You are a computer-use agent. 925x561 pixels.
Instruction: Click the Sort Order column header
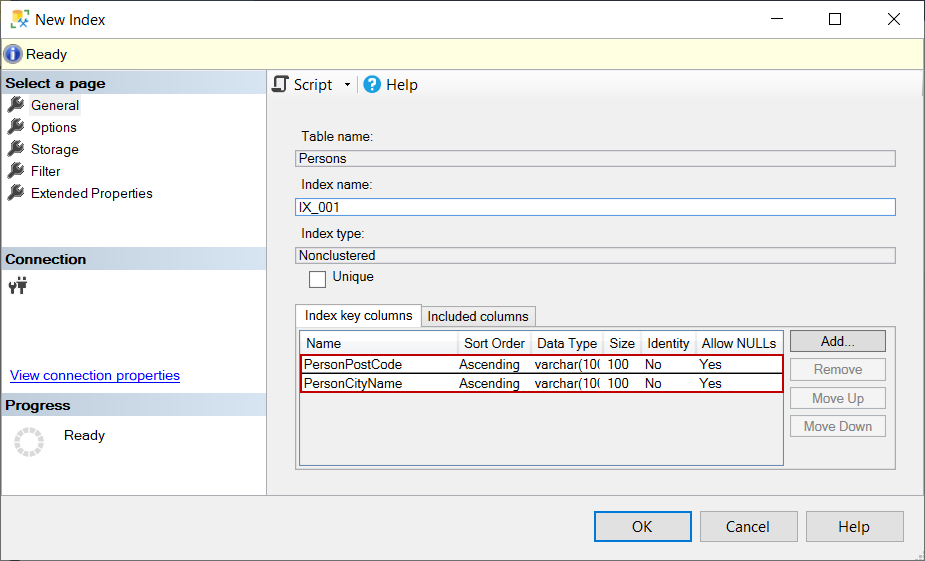494,343
